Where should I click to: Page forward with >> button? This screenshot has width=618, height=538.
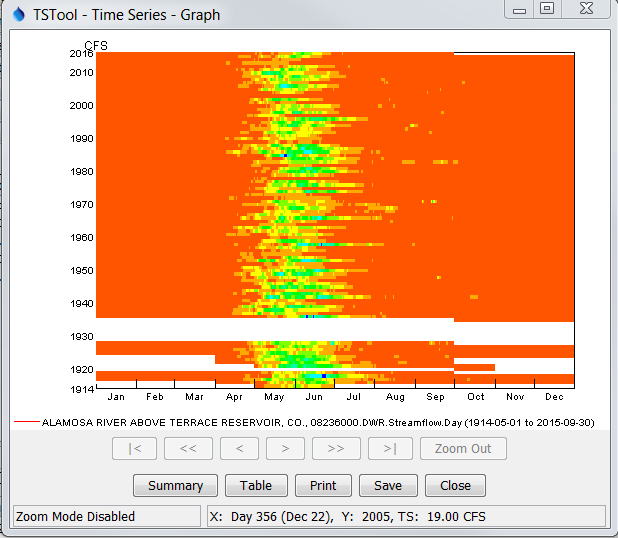336,449
